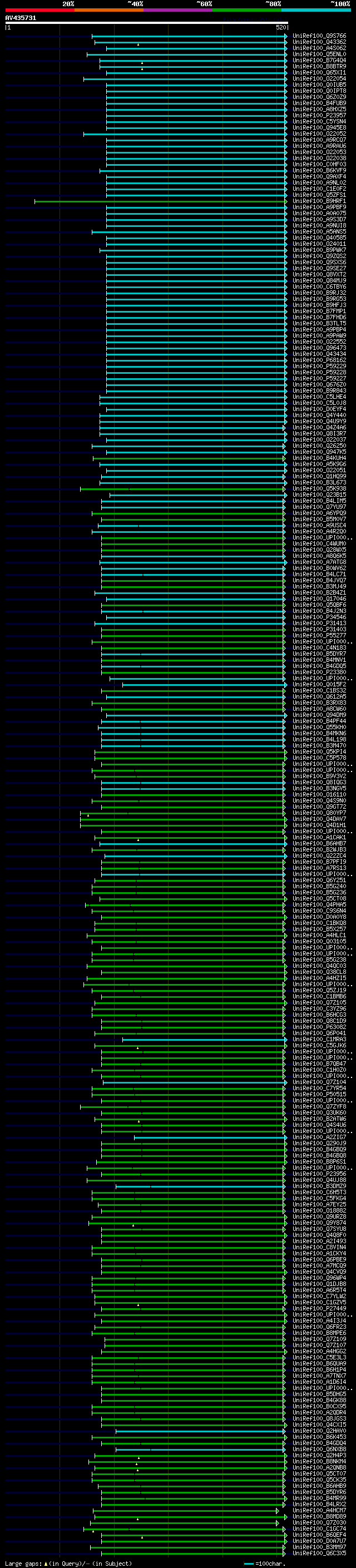The image size is (356, 1568).
Task: Select the UniRef100_Q40585 label
Action: (319, 238)
